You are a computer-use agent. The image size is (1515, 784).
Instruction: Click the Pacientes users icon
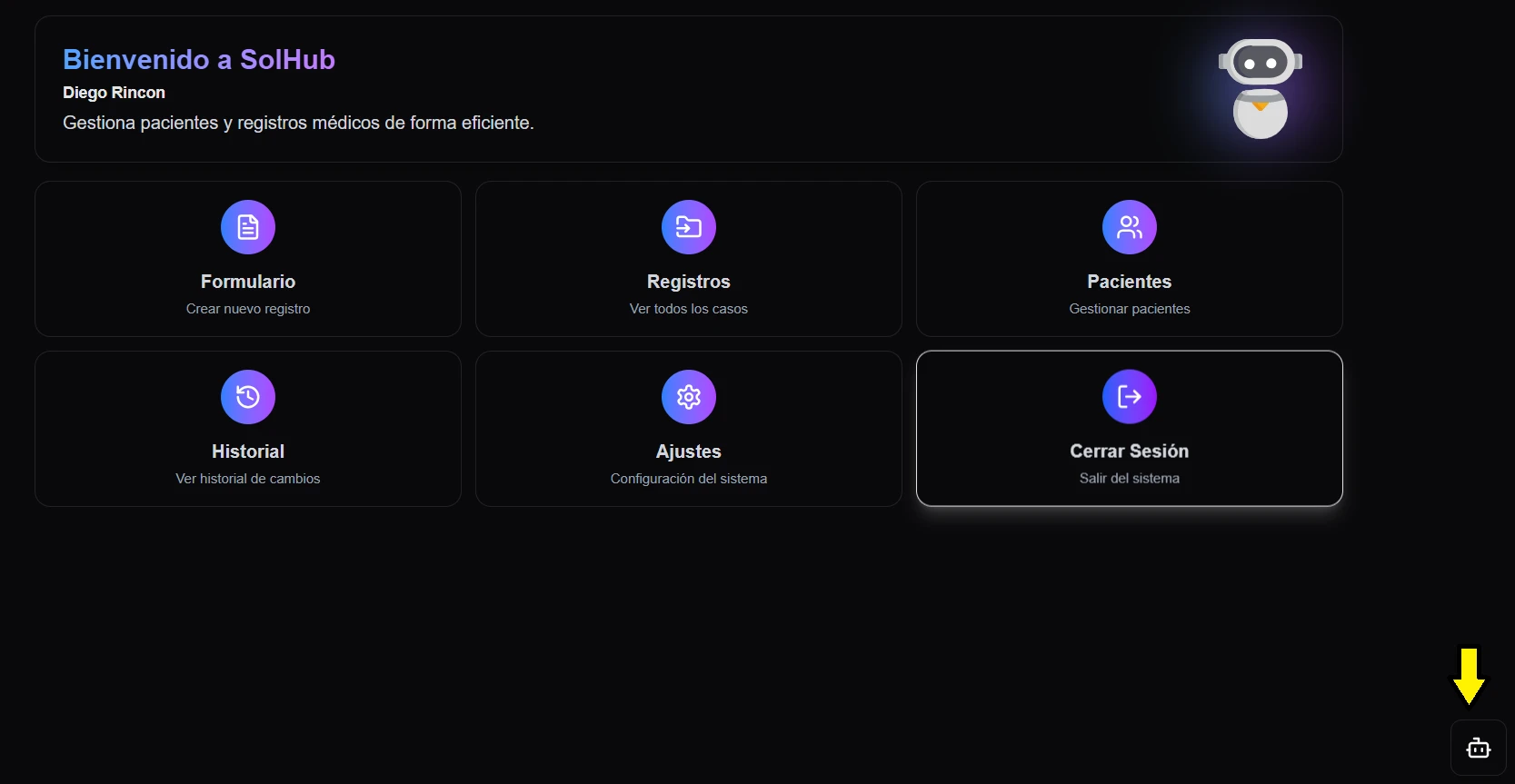[1130, 227]
